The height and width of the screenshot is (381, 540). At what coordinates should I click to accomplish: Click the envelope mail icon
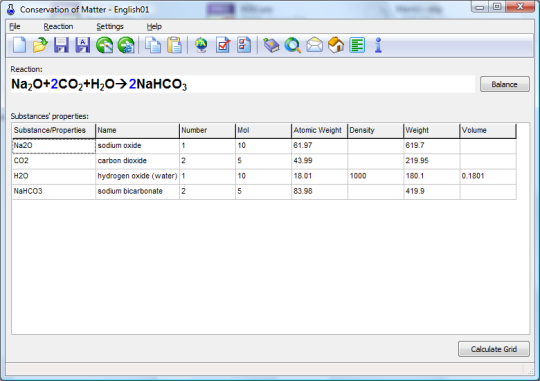(314, 45)
